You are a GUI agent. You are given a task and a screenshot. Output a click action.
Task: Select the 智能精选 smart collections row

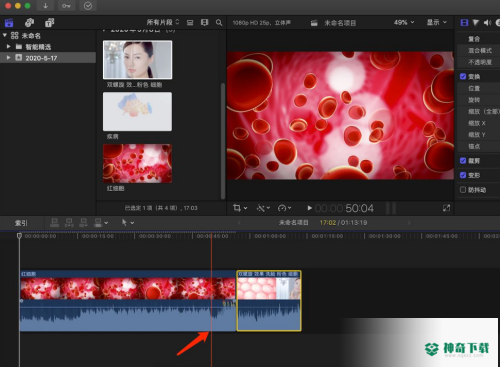[48, 46]
